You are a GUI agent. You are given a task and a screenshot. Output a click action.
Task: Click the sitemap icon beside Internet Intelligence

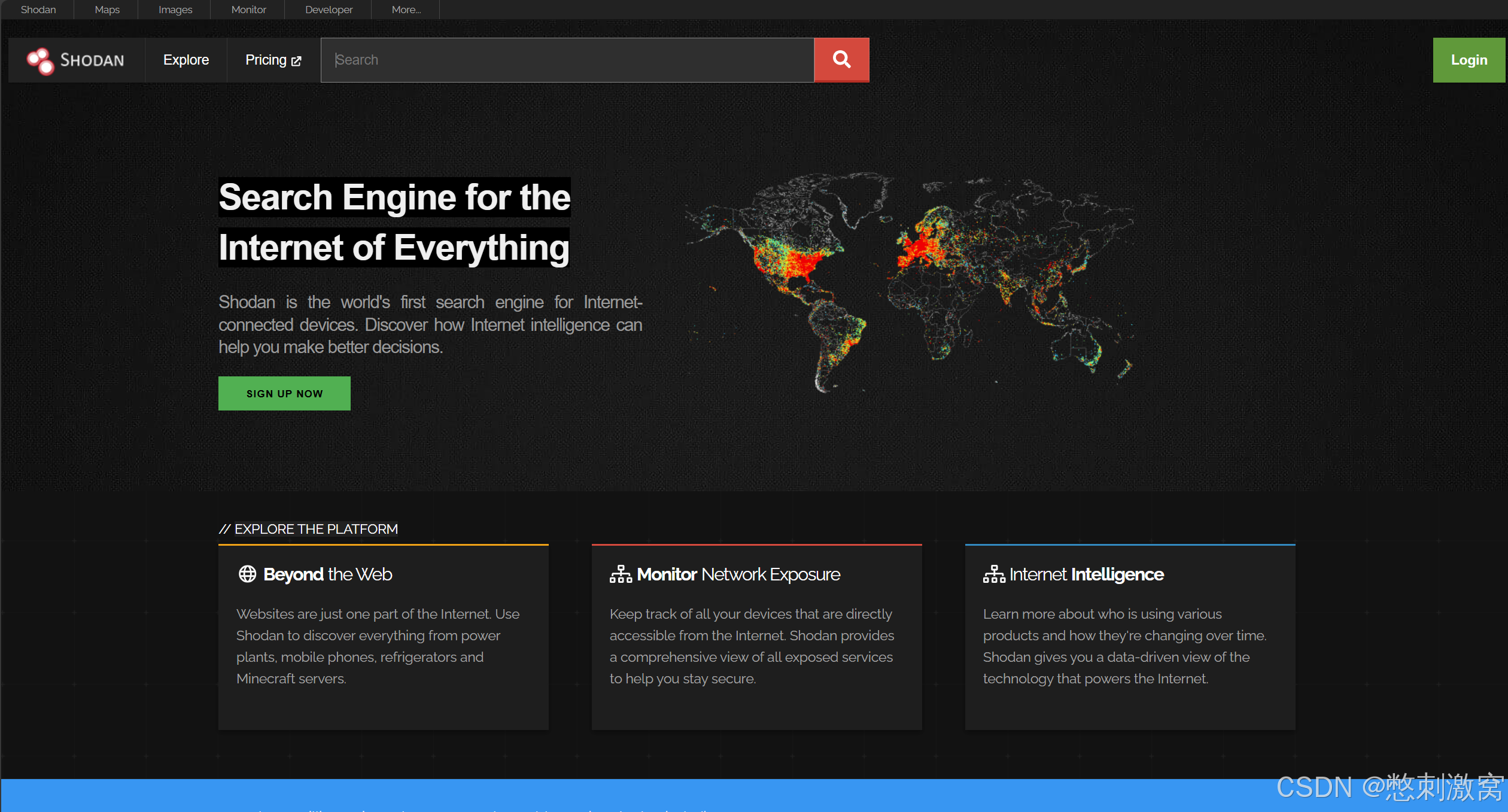pyautogui.click(x=994, y=574)
